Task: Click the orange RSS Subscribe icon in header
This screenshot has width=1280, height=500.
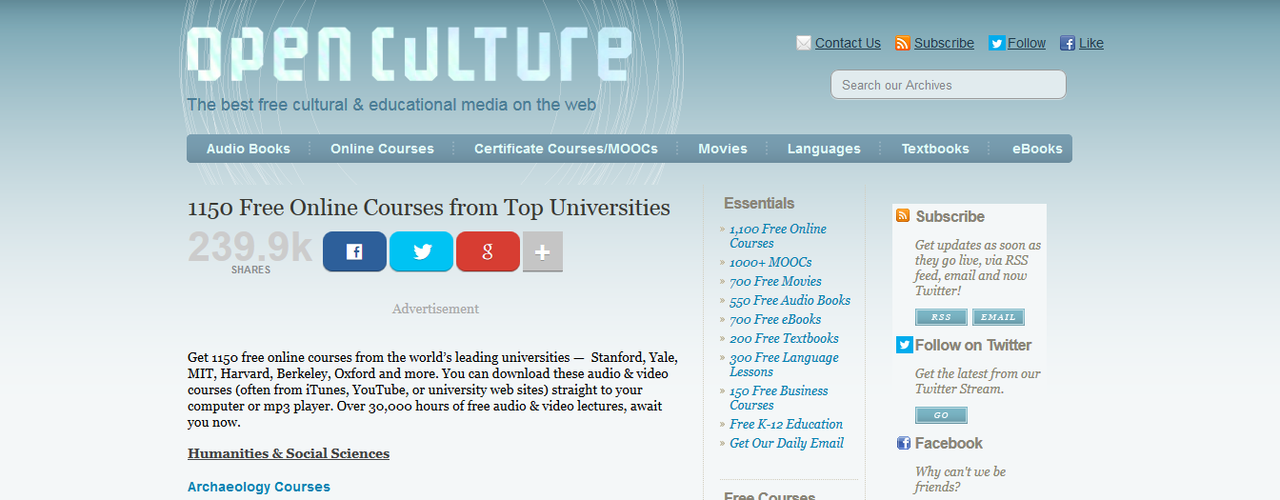Action: (902, 43)
